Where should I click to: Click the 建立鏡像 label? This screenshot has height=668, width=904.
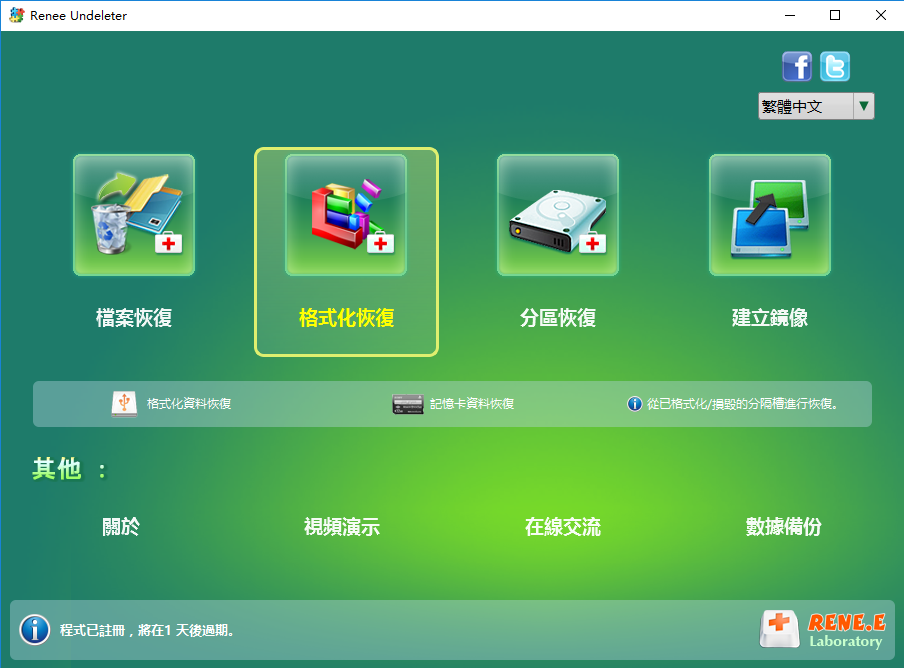click(x=770, y=318)
